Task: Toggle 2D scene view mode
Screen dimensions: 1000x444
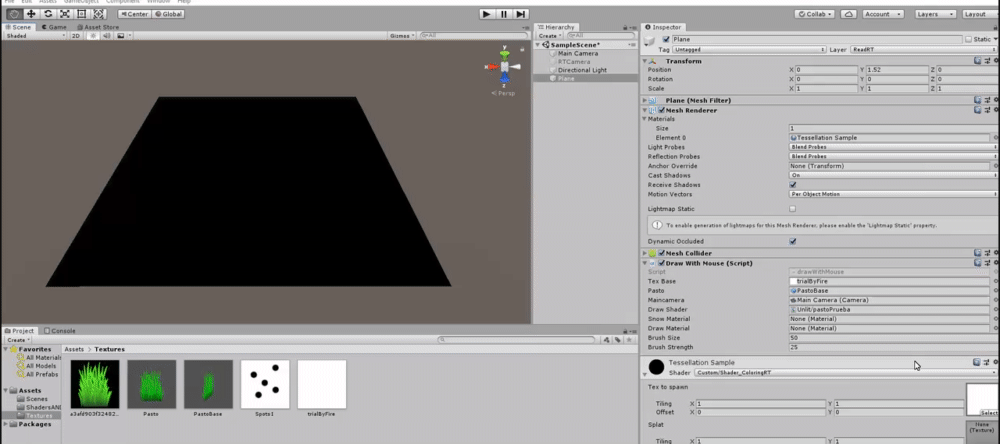Action: pyautogui.click(x=76, y=36)
